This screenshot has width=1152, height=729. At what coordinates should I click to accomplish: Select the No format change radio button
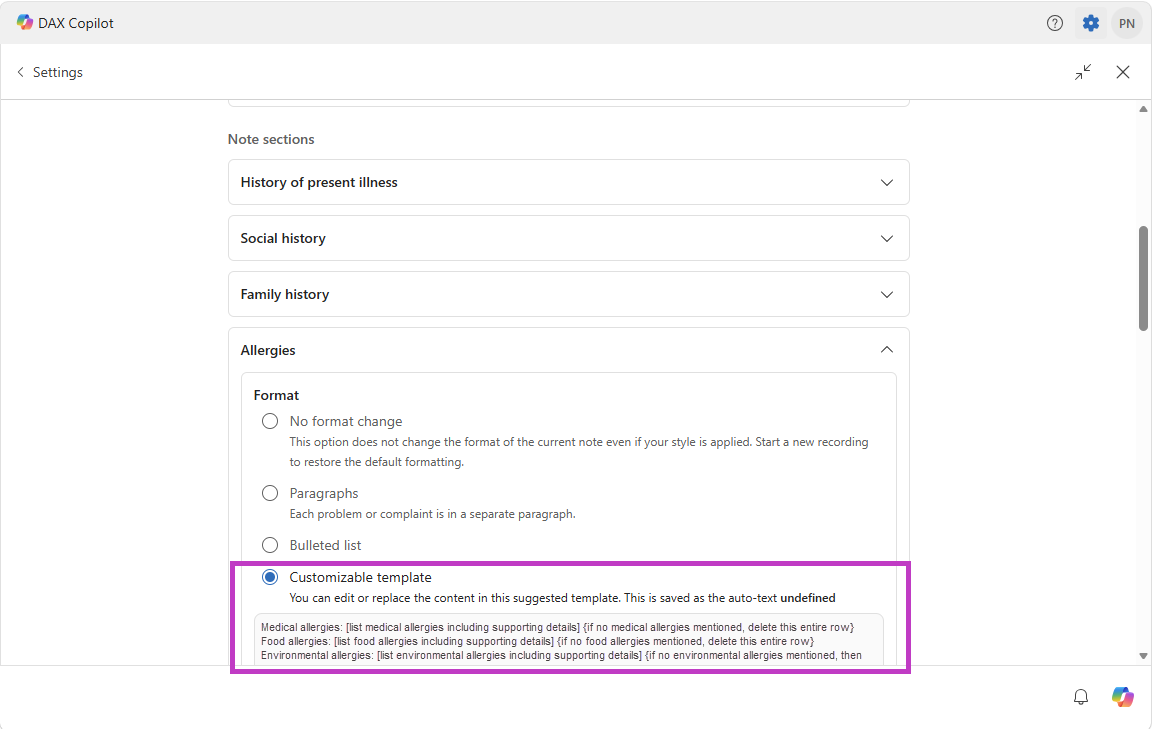[x=270, y=421]
